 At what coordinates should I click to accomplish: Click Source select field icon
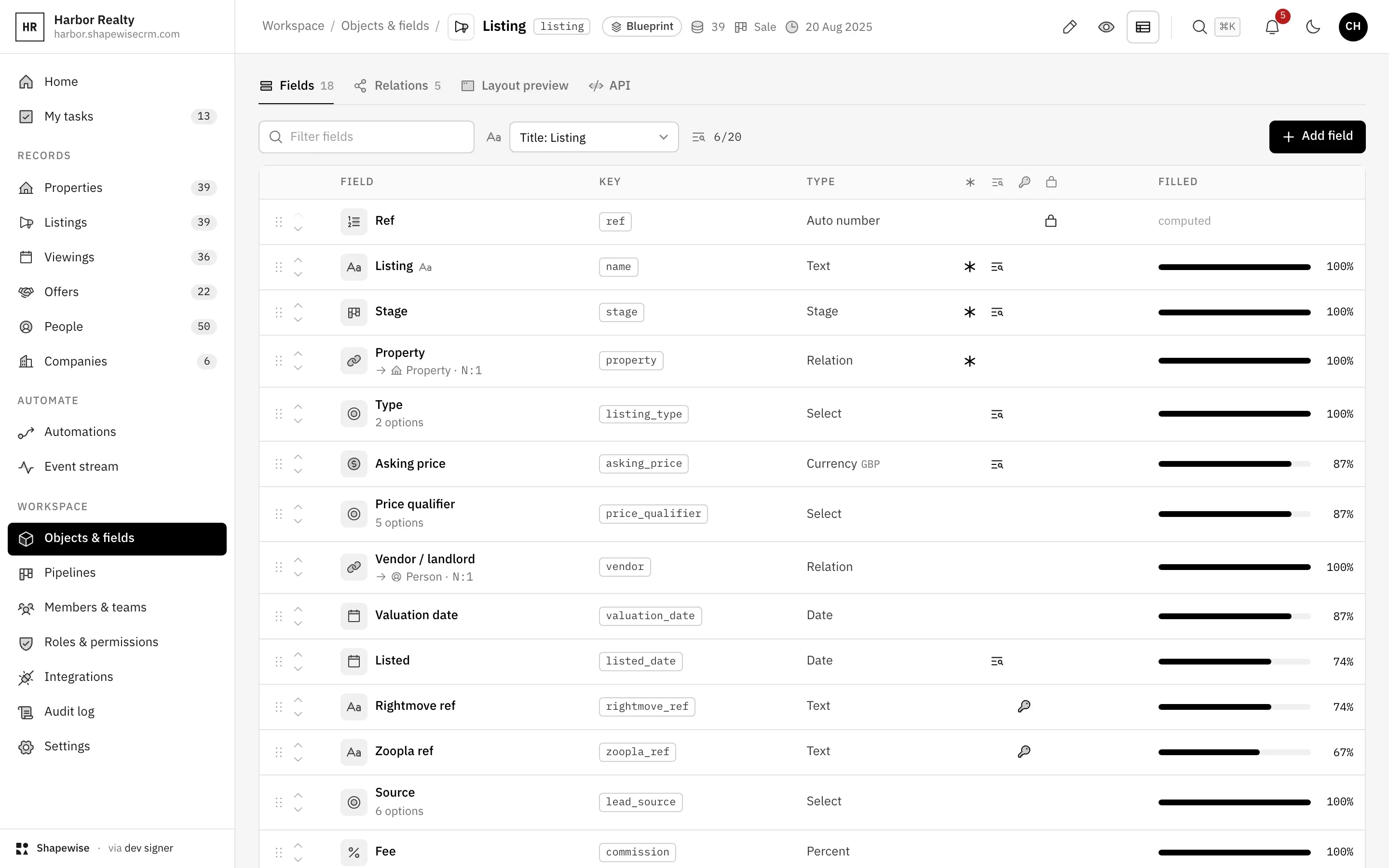click(x=354, y=802)
